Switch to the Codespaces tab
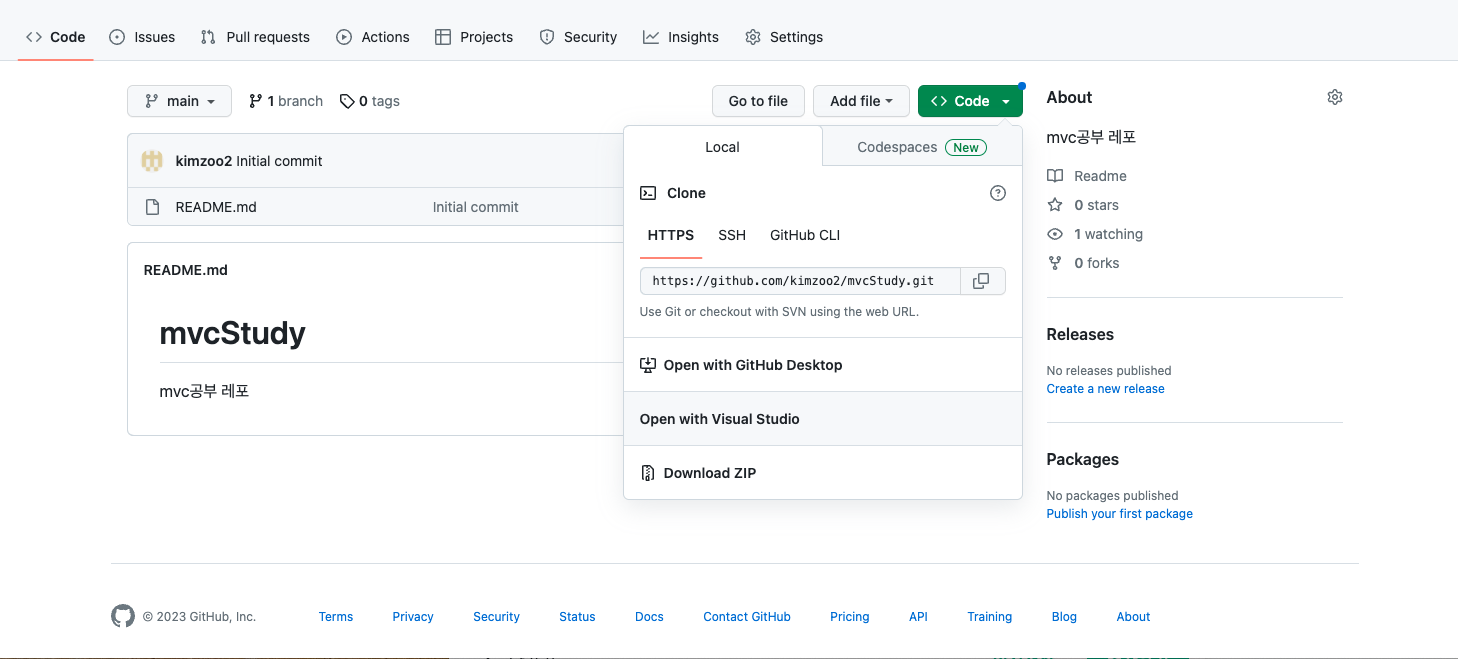The image size is (1458, 659). click(922, 147)
